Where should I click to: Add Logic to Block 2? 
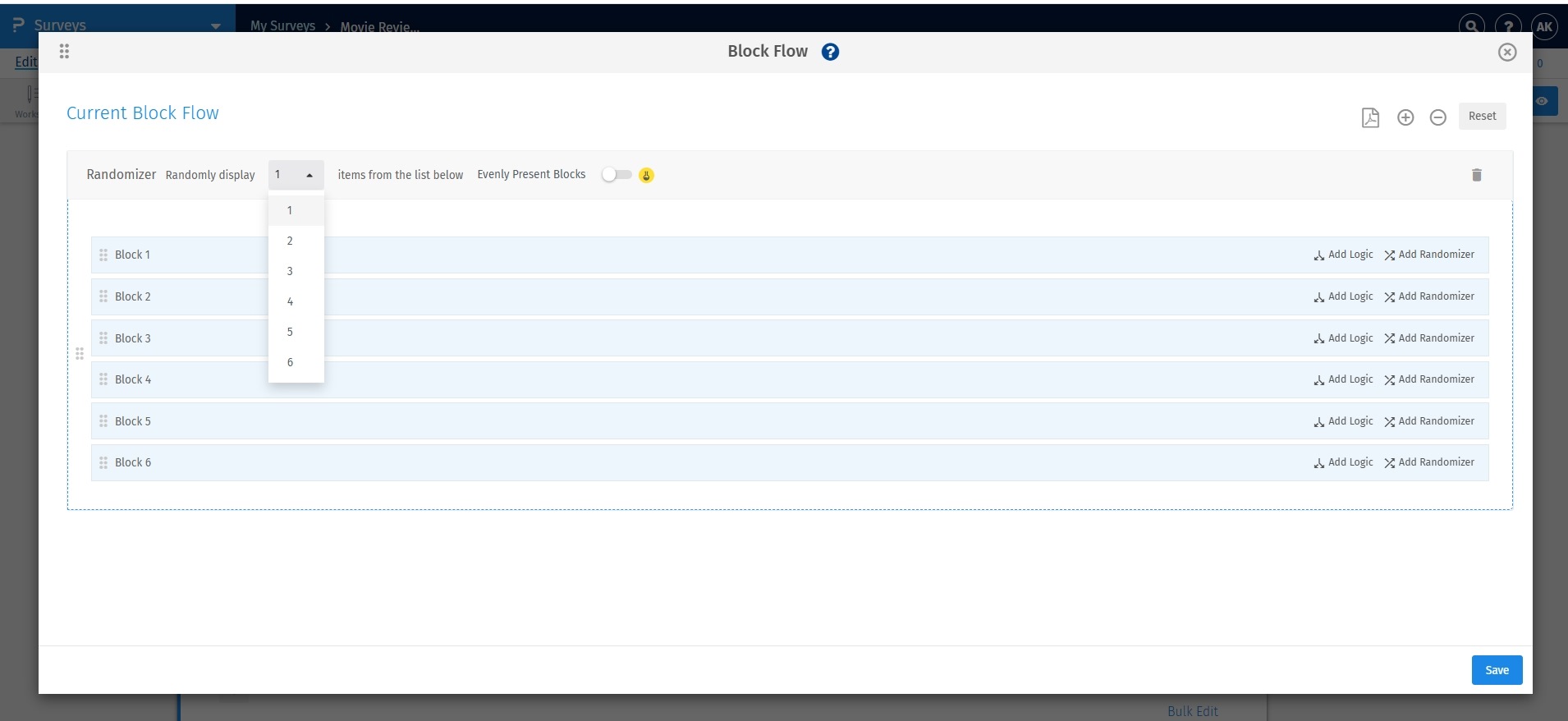[1343, 296]
